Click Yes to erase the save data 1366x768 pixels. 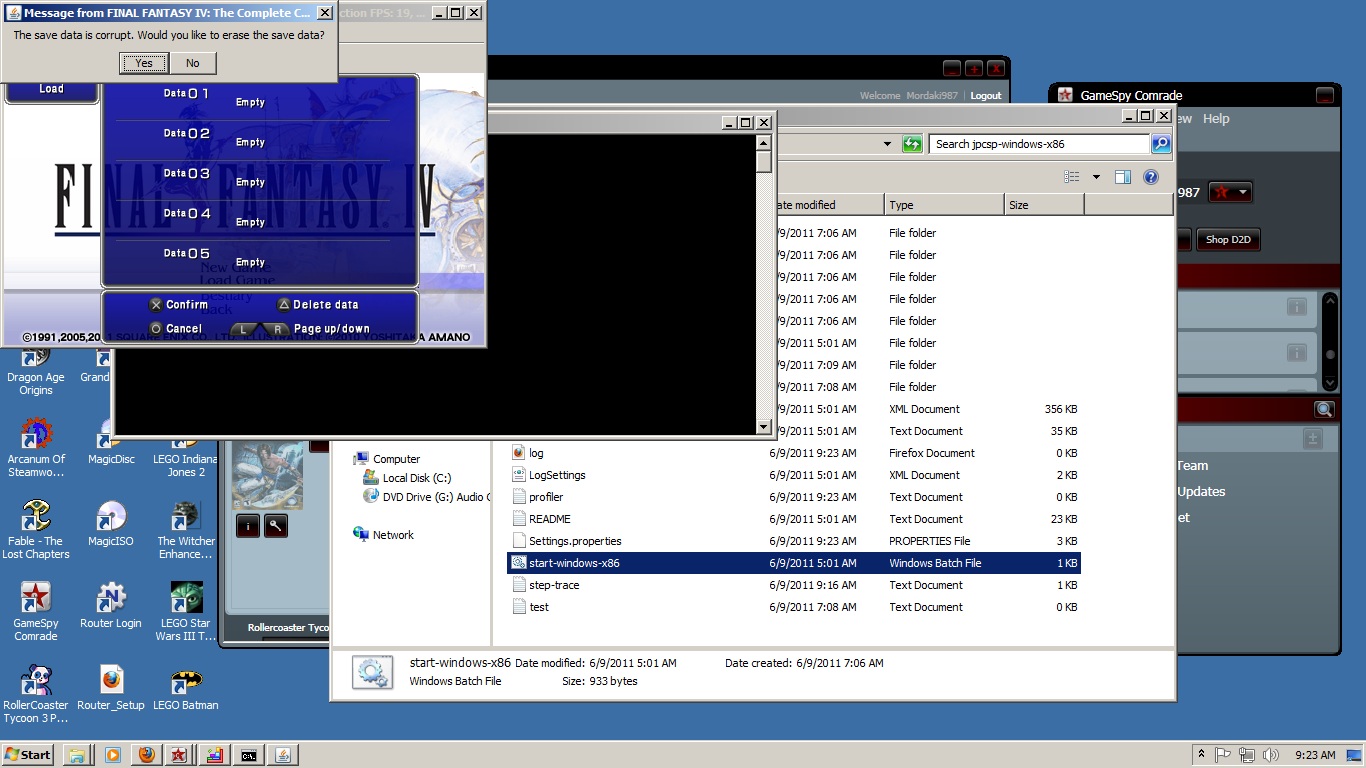click(144, 63)
